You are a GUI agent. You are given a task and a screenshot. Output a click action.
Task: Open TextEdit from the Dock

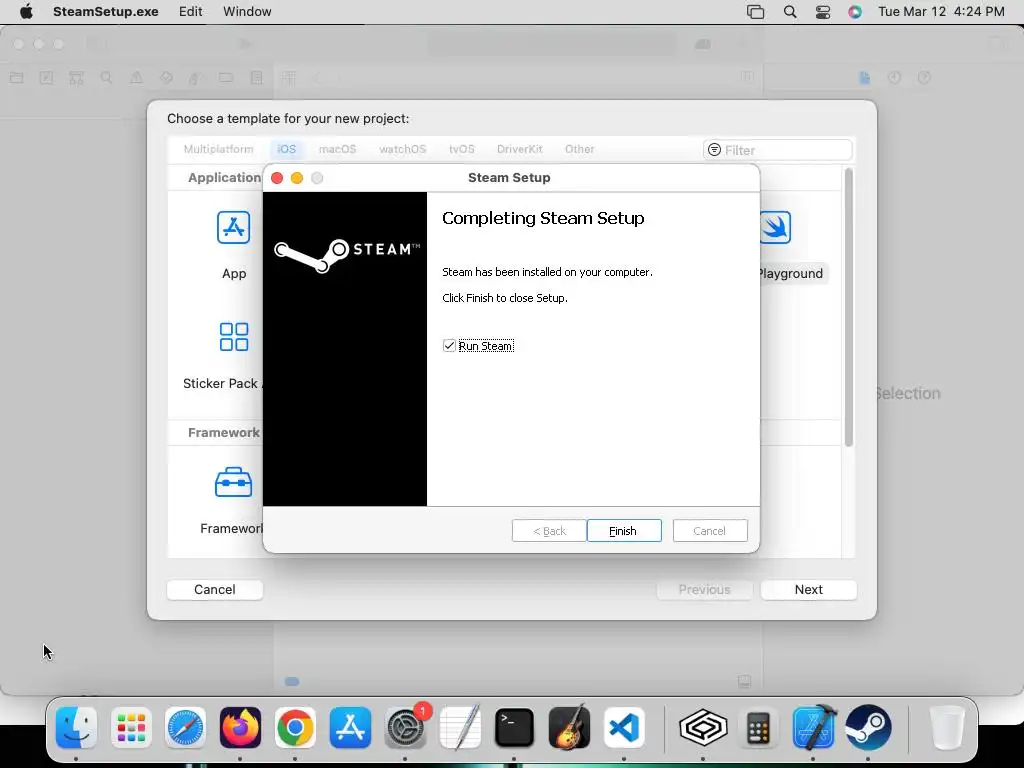460,728
